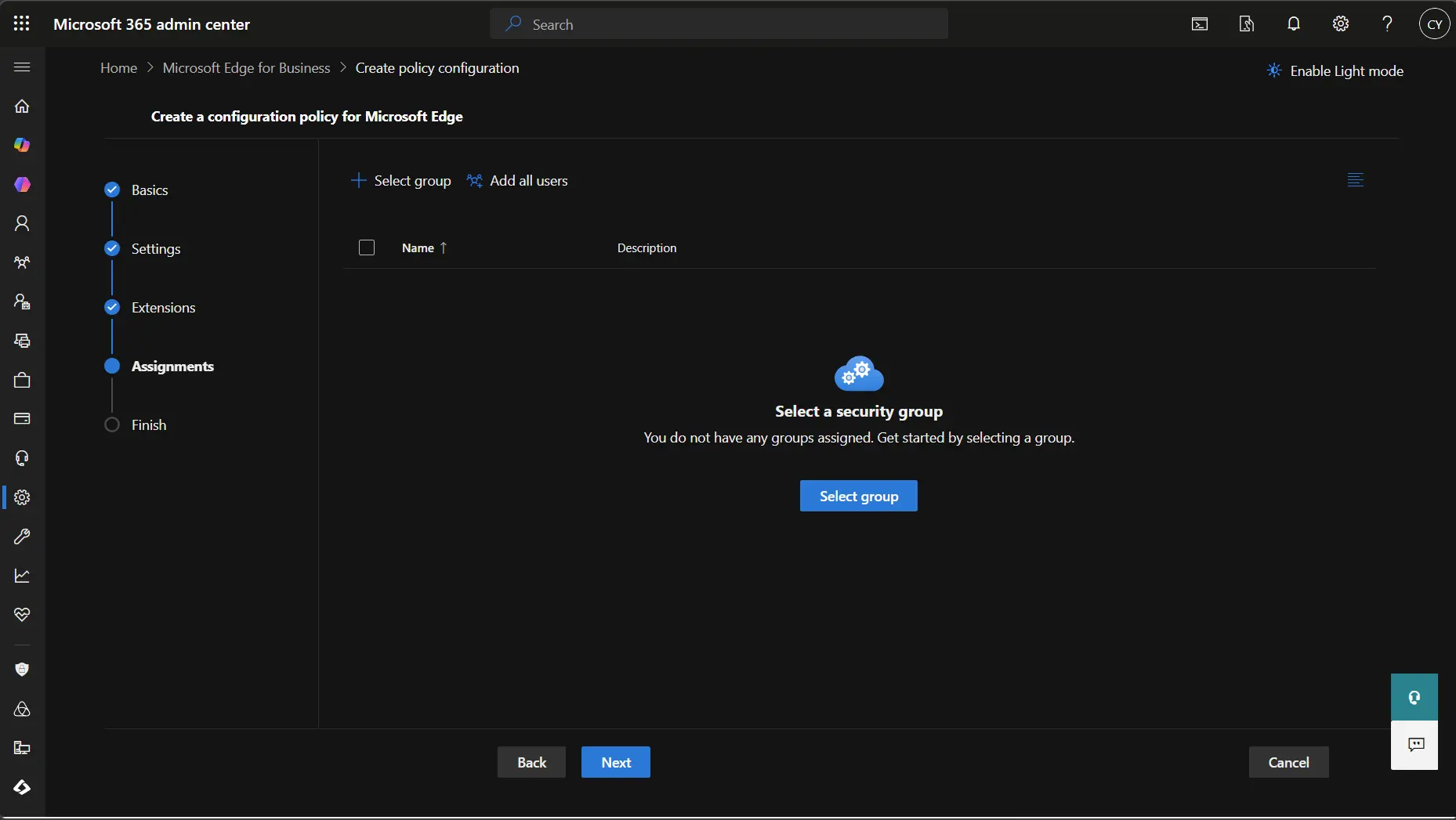Click the Next button
1456x820 pixels.
click(615, 763)
